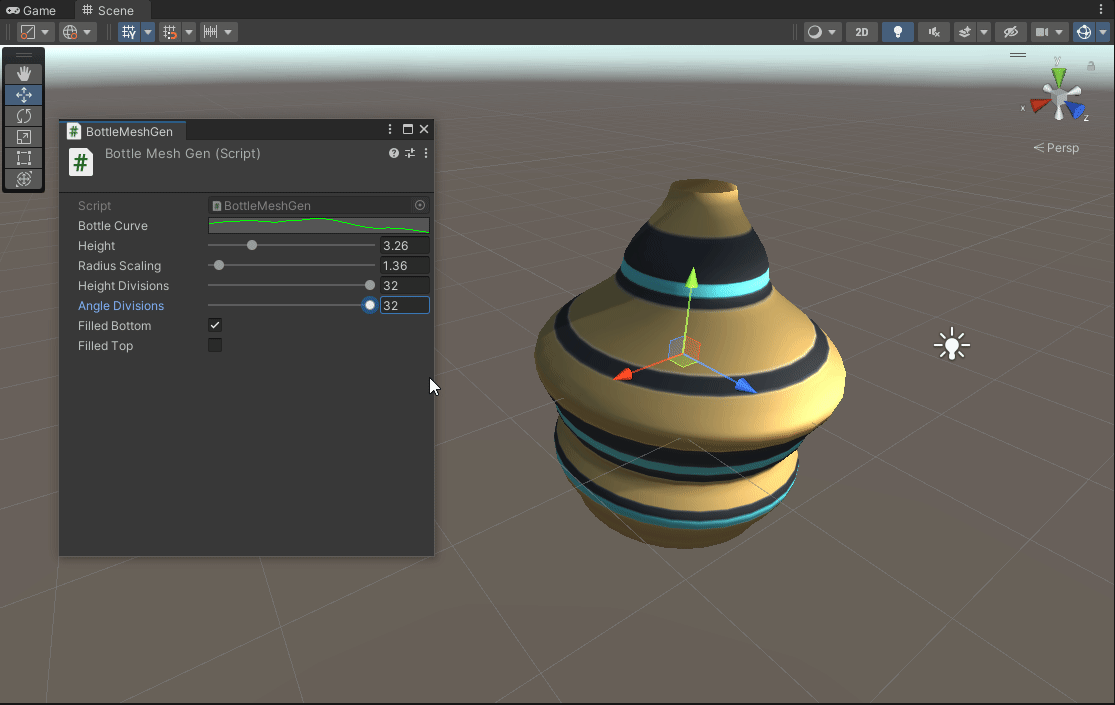Viewport: 1115px width, 705px height.
Task: Select the Scale tool
Action: 23,137
